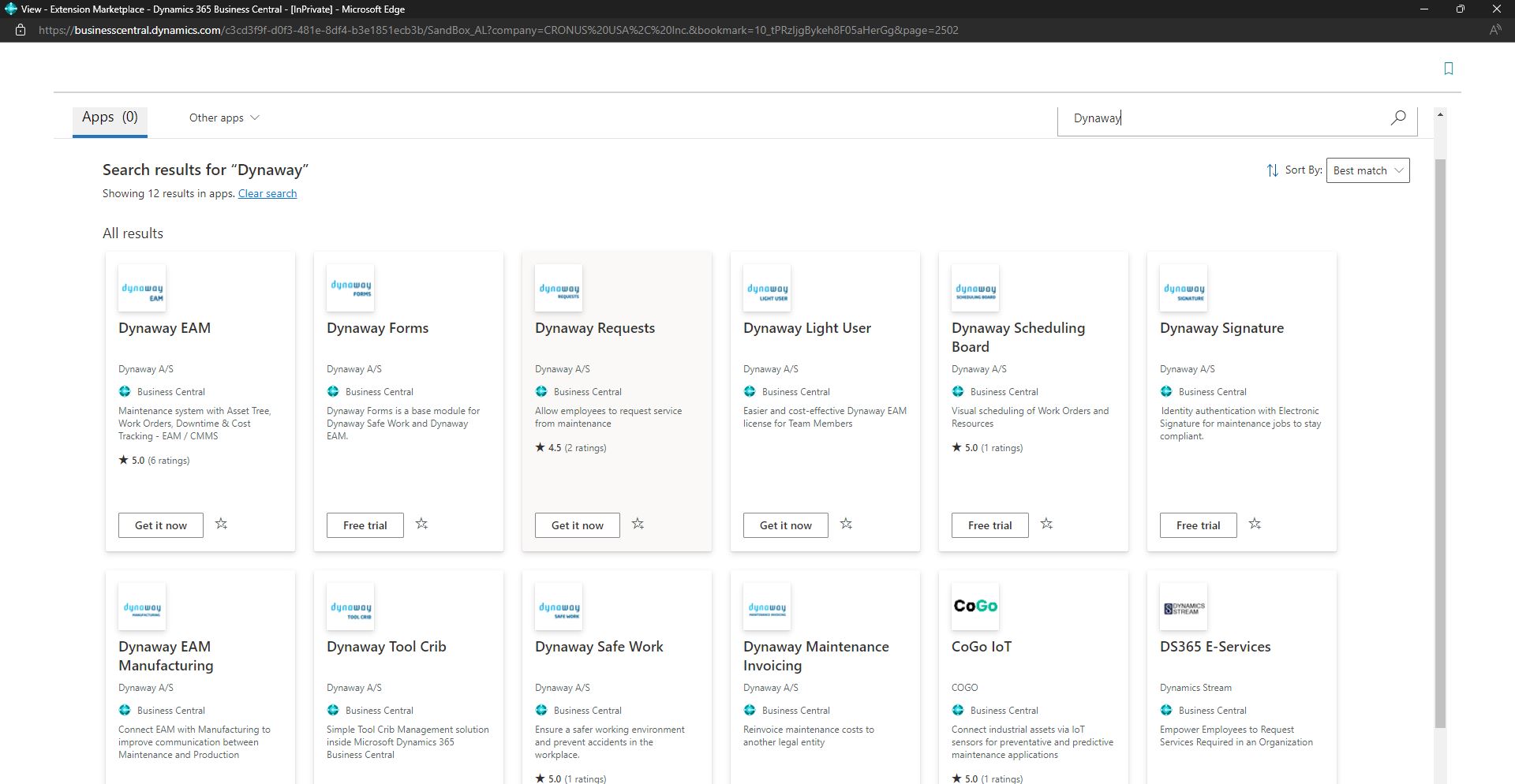Open the Other apps dropdown

(223, 118)
